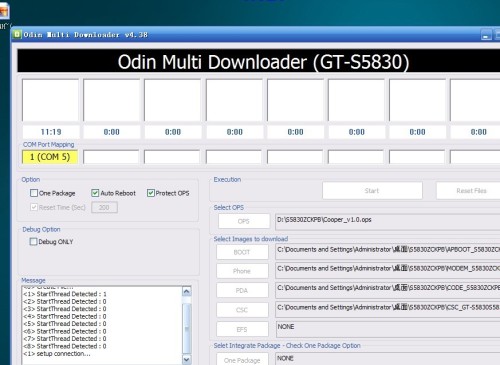Toggle the One Package checkbox
The height and width of the screenshot is (365, 500).
coord(34,193)
